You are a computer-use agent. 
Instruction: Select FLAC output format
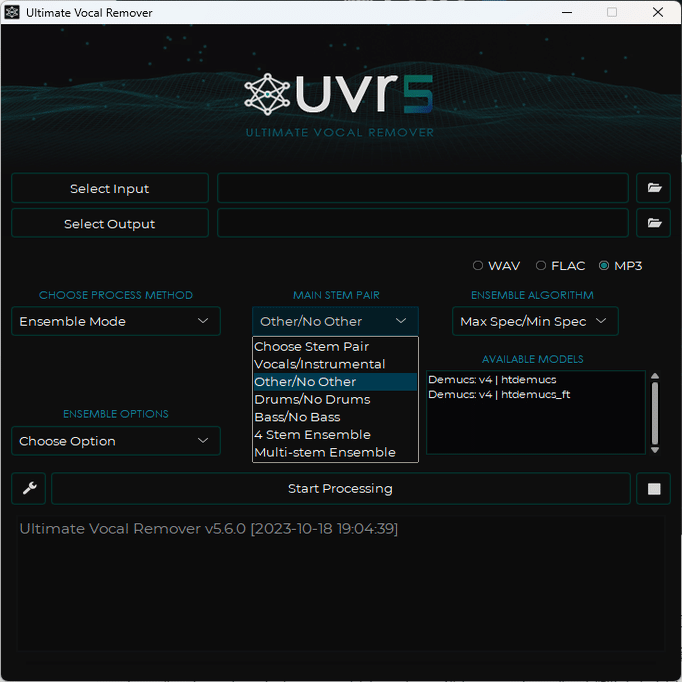(560, 266)
